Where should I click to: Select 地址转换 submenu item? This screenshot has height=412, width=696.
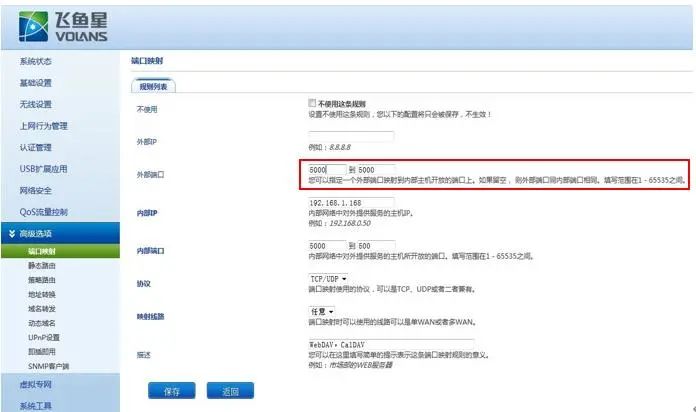click(42, 294)
